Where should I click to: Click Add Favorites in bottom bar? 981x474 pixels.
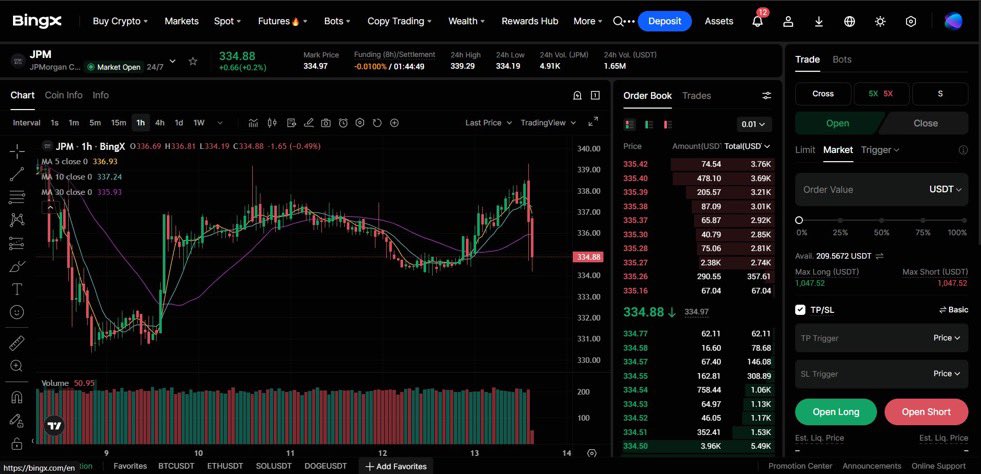[396, 466]
